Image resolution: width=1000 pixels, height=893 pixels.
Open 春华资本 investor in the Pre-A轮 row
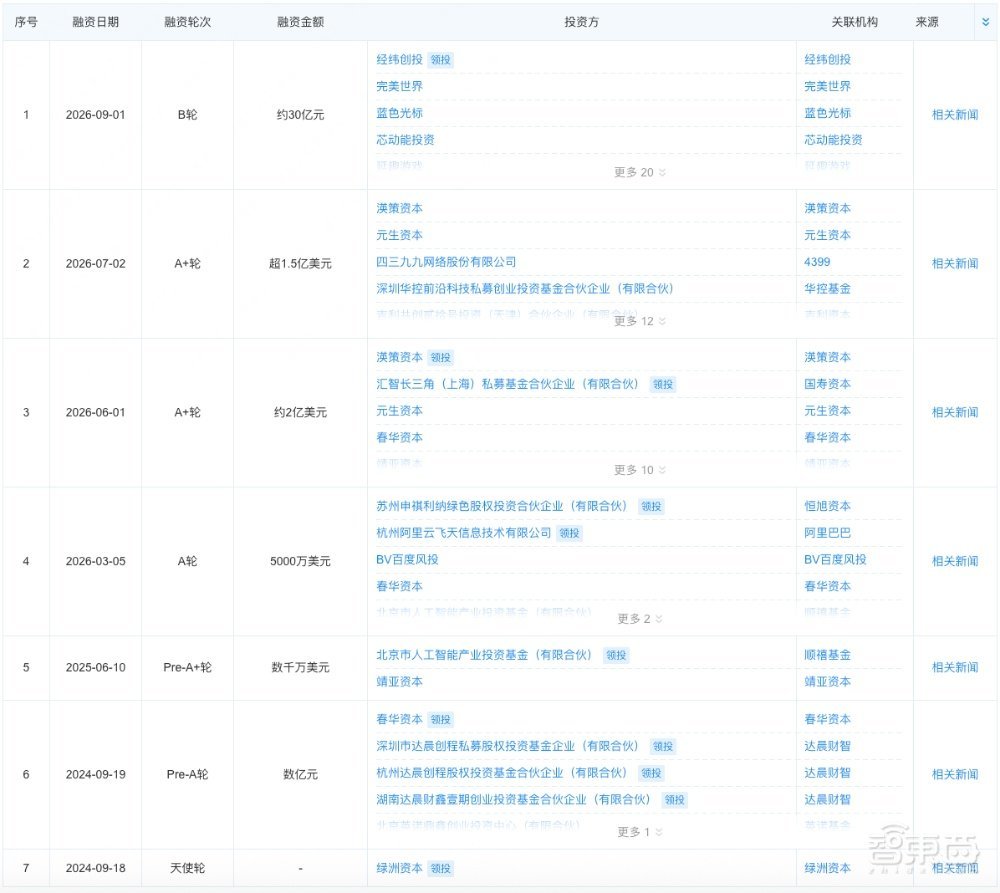[x=399, y=719]
